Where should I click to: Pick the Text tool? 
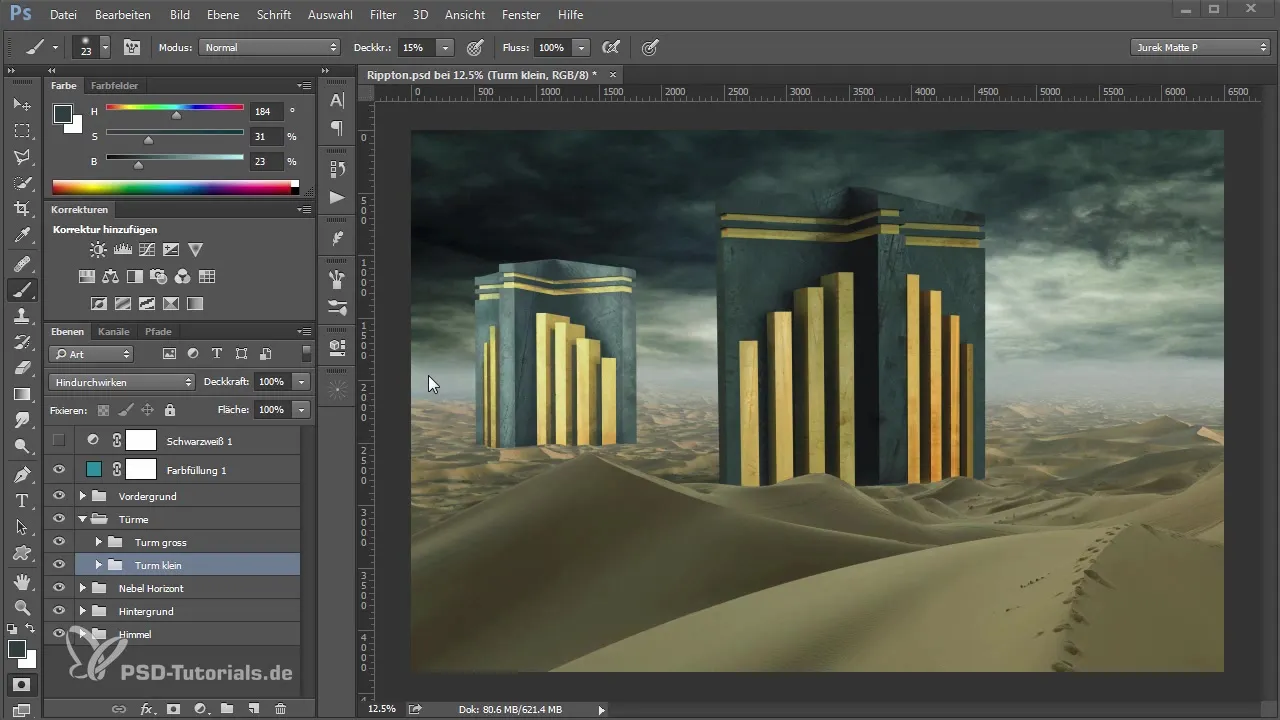tap(21, 500)
